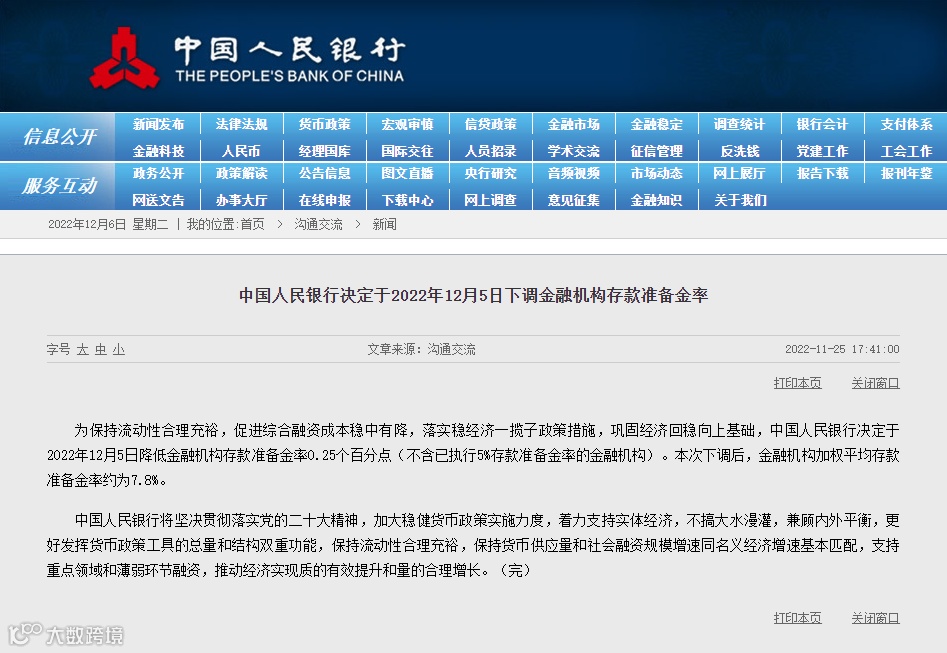Visit 关于我们 page
This screenshot has width=947, height=653.
click(x=740, y=200)
